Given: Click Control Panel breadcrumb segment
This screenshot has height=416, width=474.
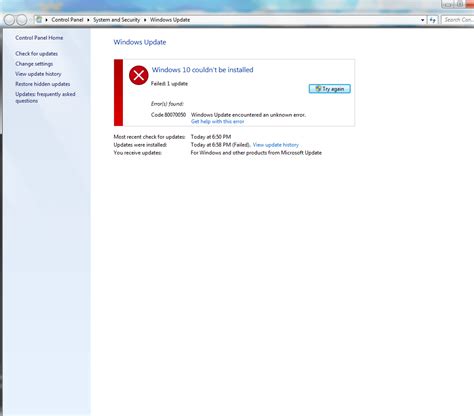Looking at the screenshot, I should tap(67, 20).
